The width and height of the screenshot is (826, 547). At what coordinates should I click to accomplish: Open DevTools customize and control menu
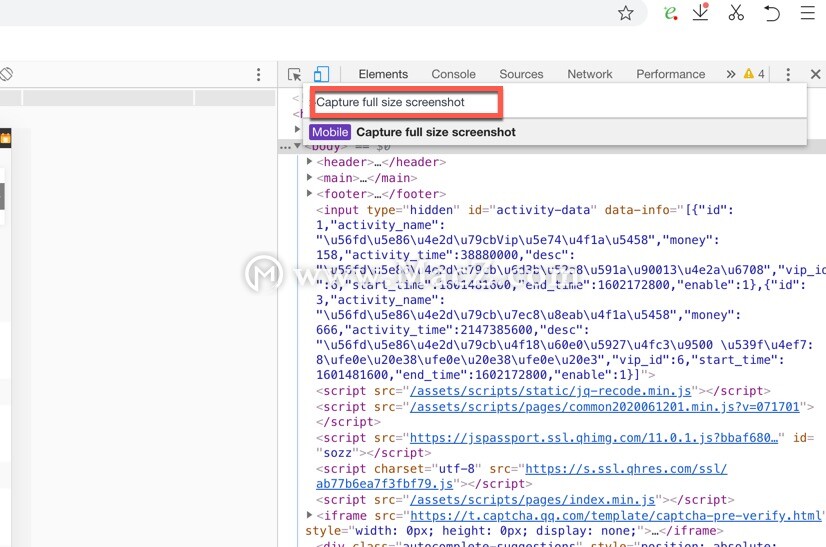coord(788,74)
